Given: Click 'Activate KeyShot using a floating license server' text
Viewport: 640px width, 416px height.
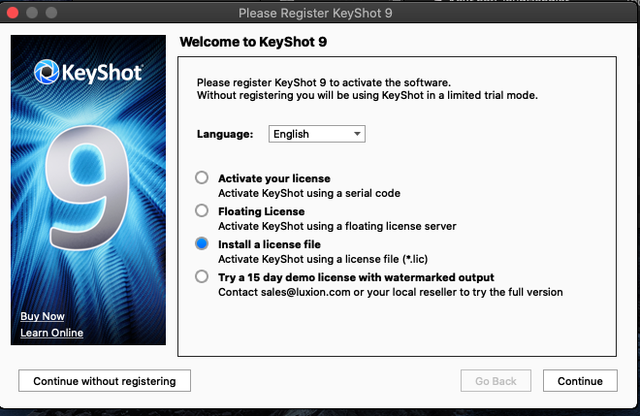Looking at the screenshot, I should (x=337, y=226).
